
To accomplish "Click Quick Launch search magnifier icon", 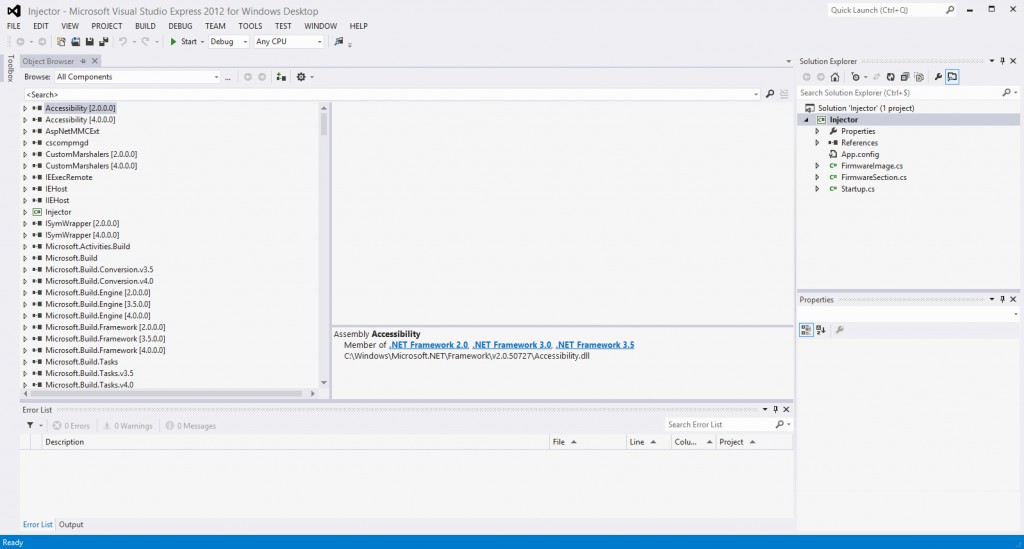I will (950, 10).
